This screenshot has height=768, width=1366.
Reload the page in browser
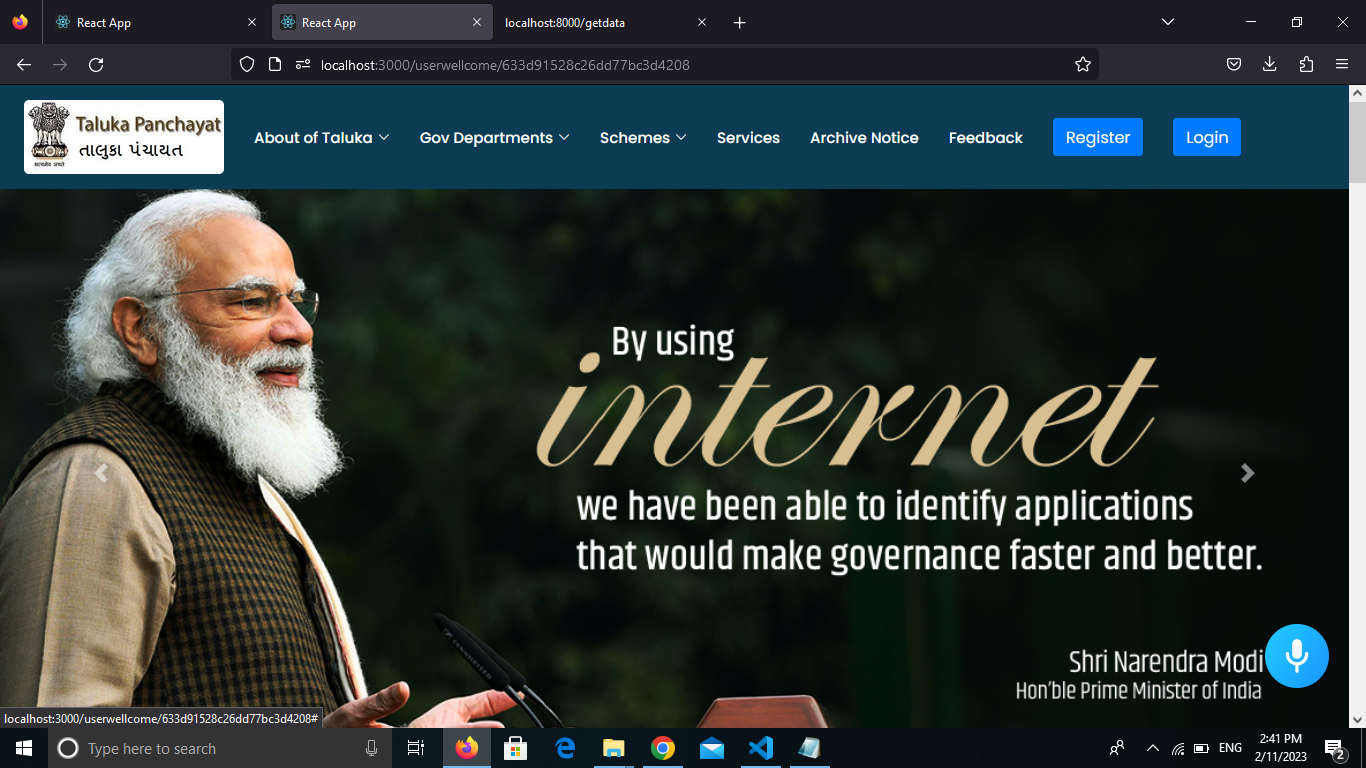coord(96,65)
